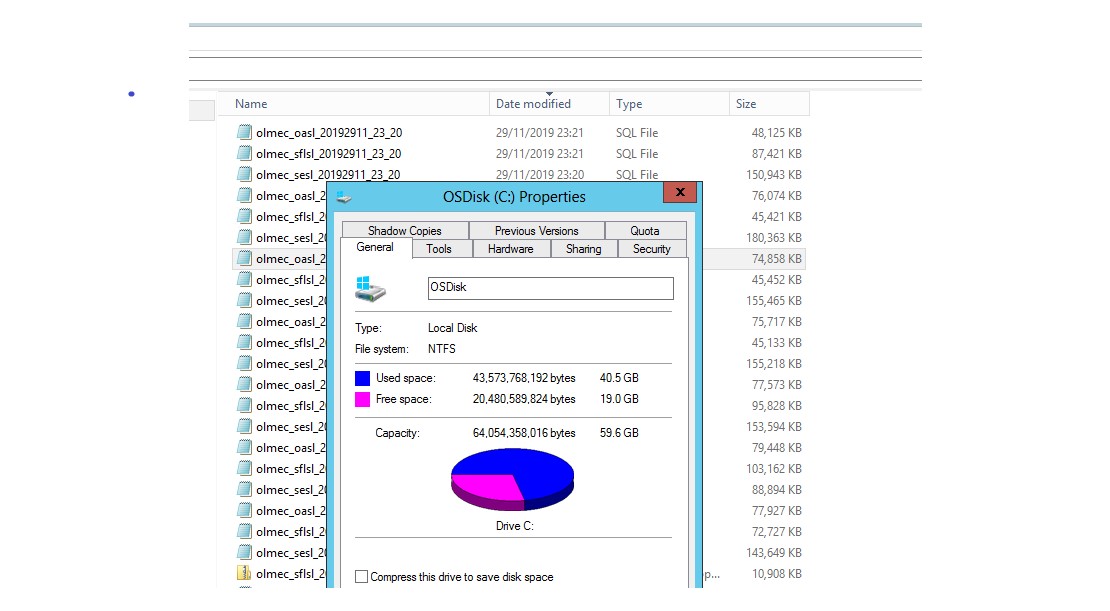The height and width of the screenshot is (611, 1110).
Task: Select the file icon in the 180,363 KB row
Action: (244, 237)
